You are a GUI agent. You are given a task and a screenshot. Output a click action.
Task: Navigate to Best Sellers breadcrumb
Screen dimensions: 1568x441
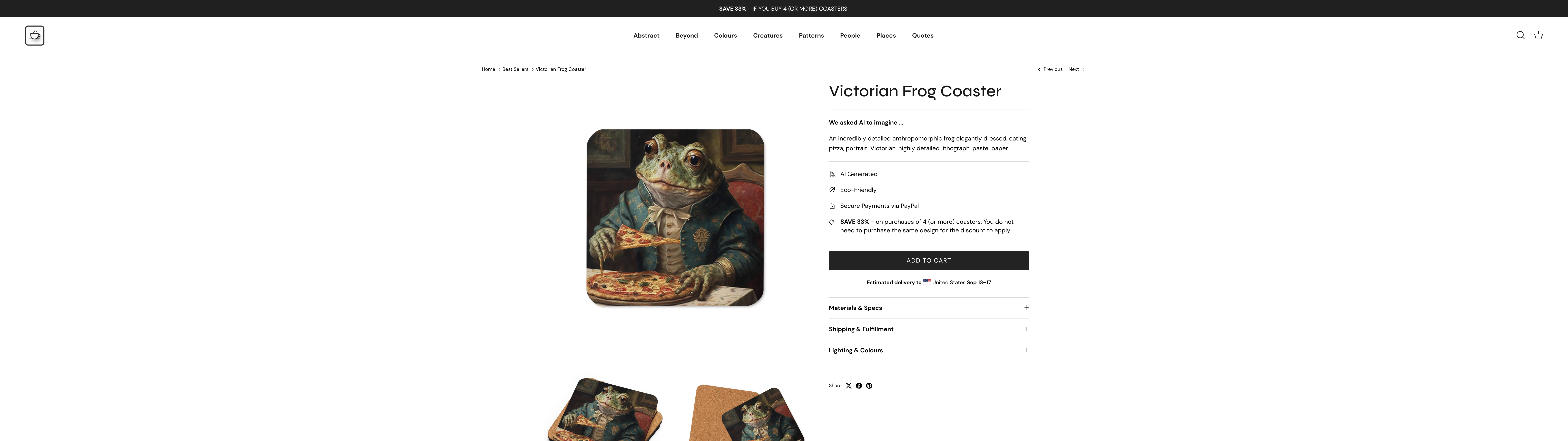pos(515,69)
